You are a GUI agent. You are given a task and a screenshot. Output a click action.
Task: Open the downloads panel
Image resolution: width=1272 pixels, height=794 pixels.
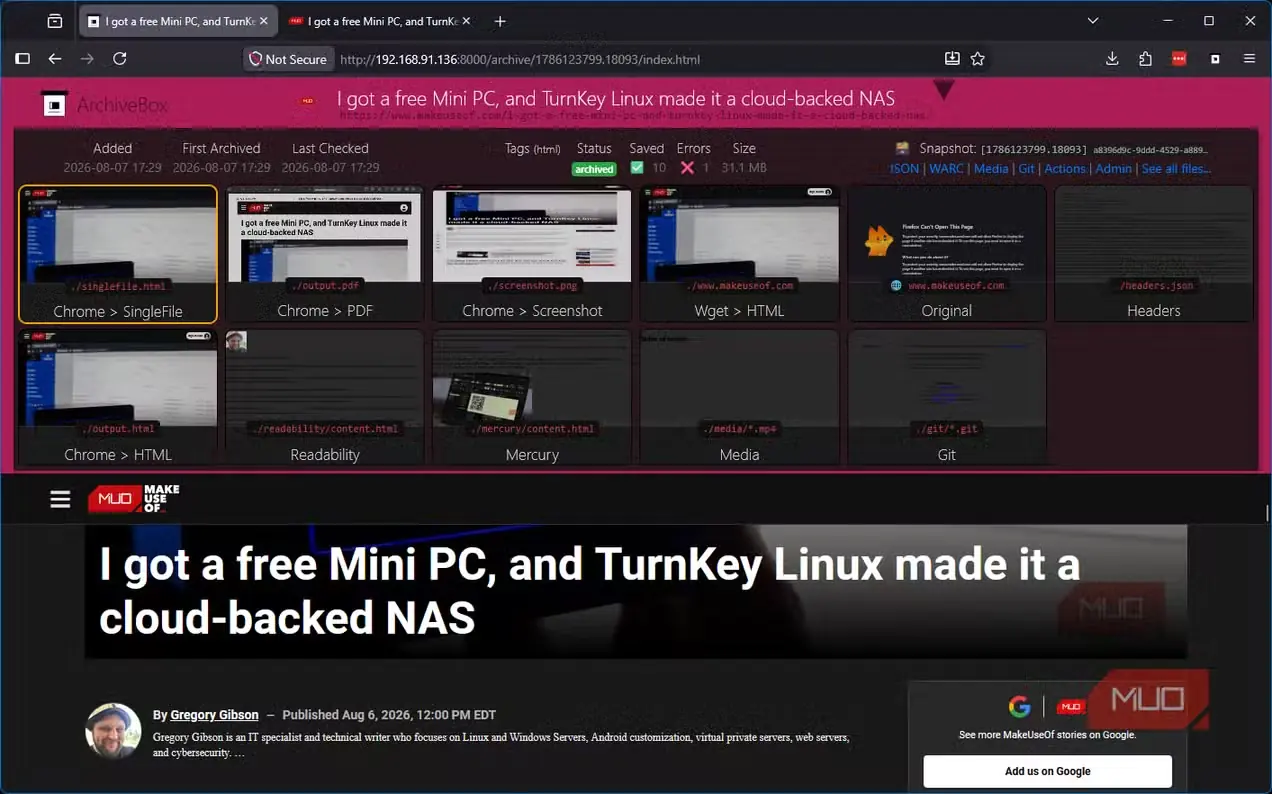pos(1112,59)
